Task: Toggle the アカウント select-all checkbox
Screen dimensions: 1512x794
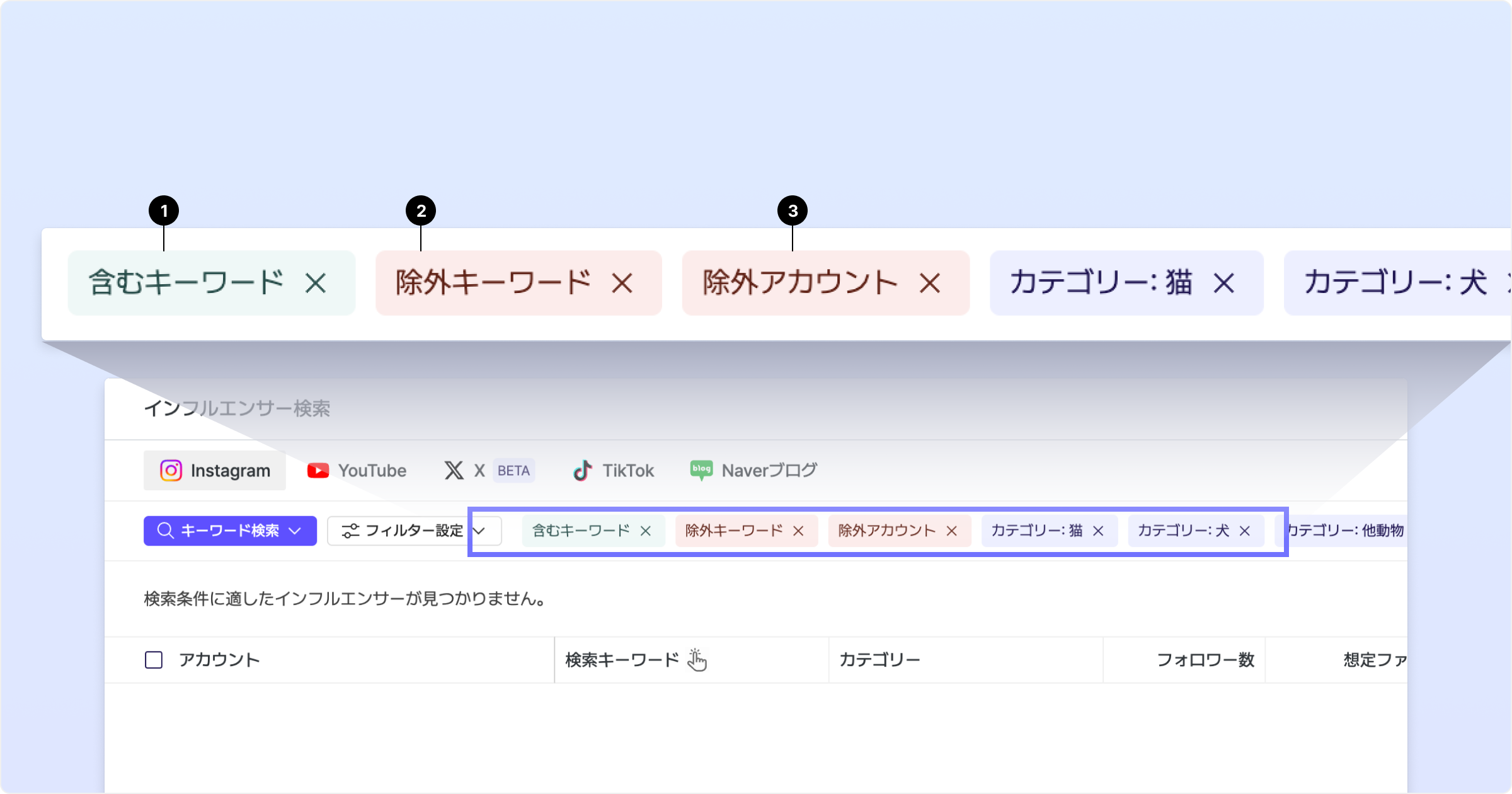Action: (x=154, y=660)
